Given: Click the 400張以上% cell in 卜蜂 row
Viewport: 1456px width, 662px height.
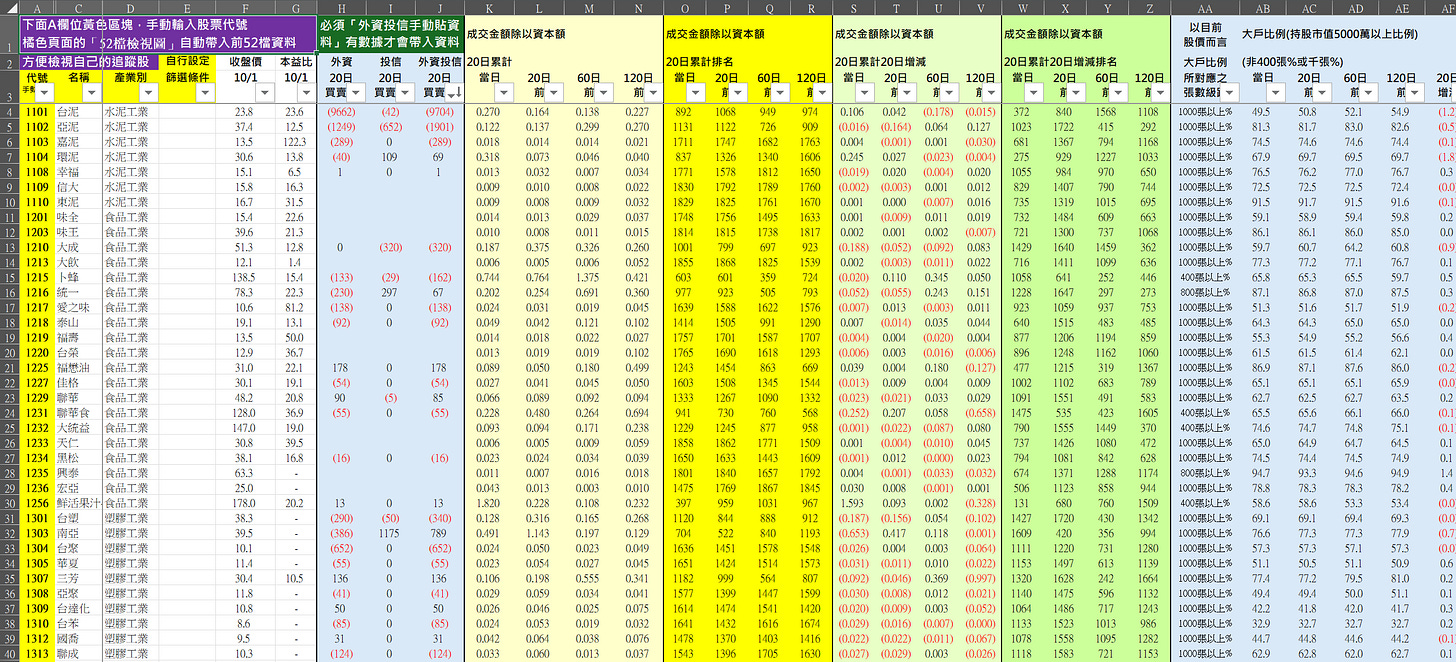Looking at the screenshot, I should pos(1204,277).
